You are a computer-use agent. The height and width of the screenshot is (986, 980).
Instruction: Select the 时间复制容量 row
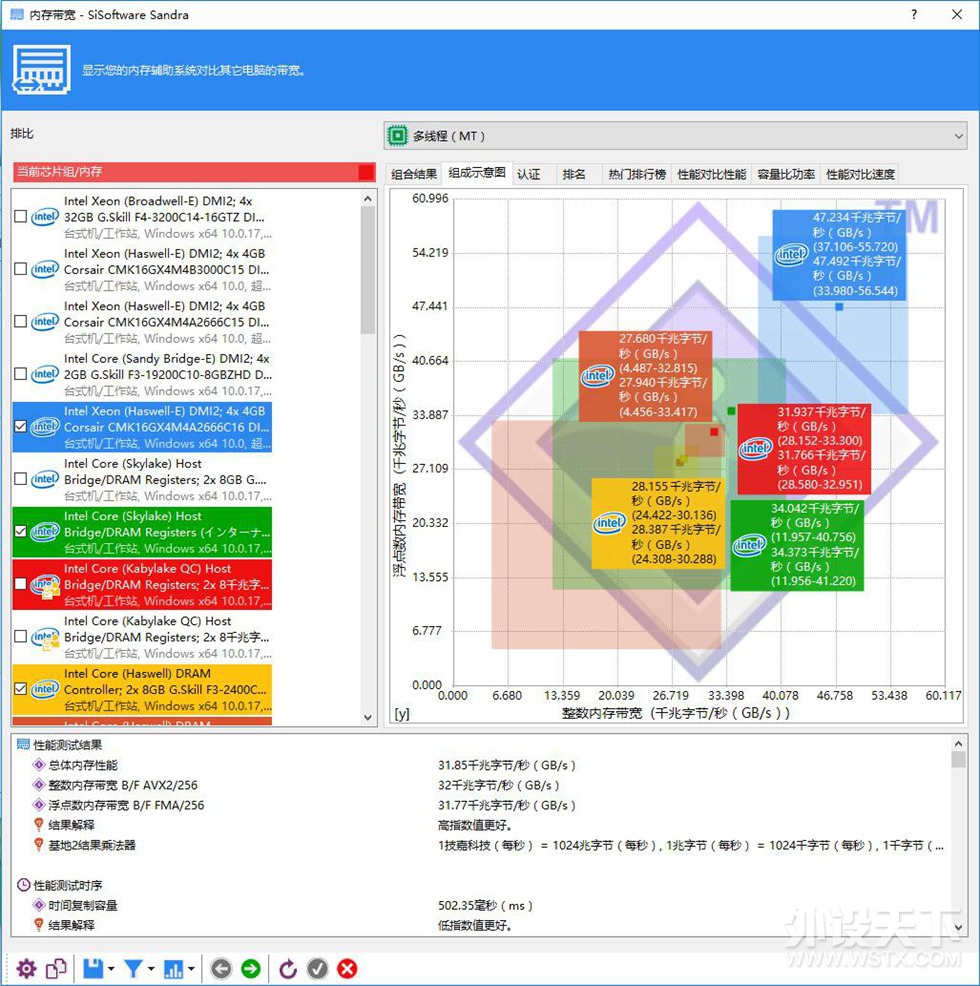[x=83, y=906]
